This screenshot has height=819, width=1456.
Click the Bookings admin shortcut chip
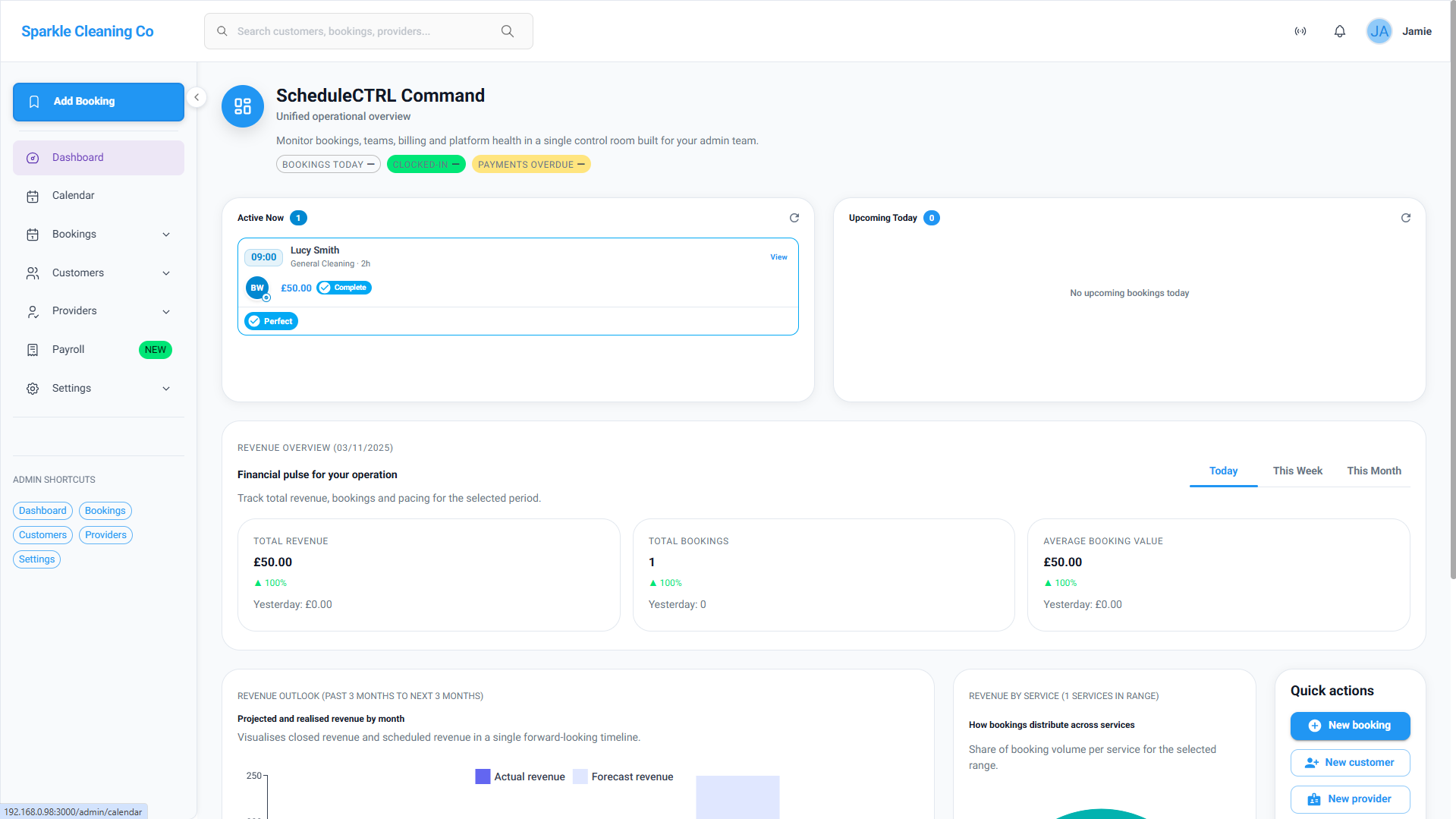(105, 511)
